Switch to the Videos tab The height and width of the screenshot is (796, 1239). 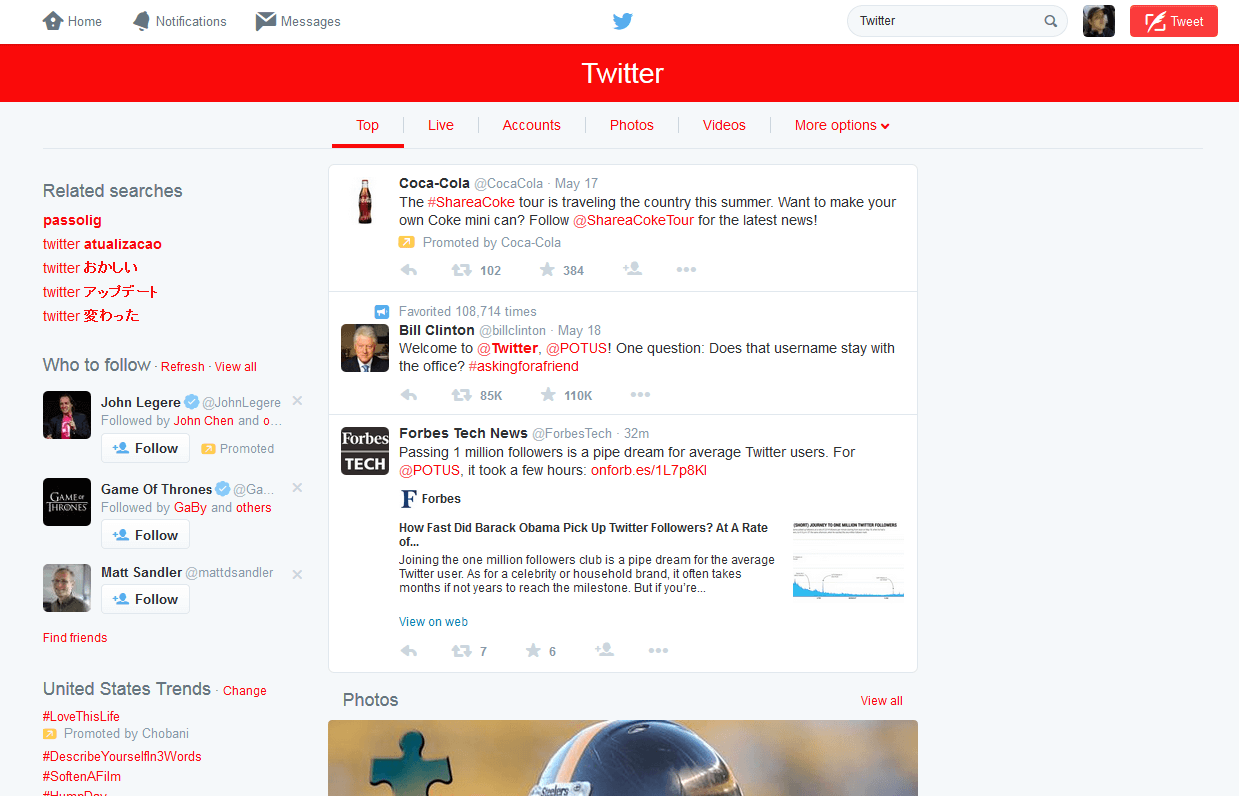[724, 125]
